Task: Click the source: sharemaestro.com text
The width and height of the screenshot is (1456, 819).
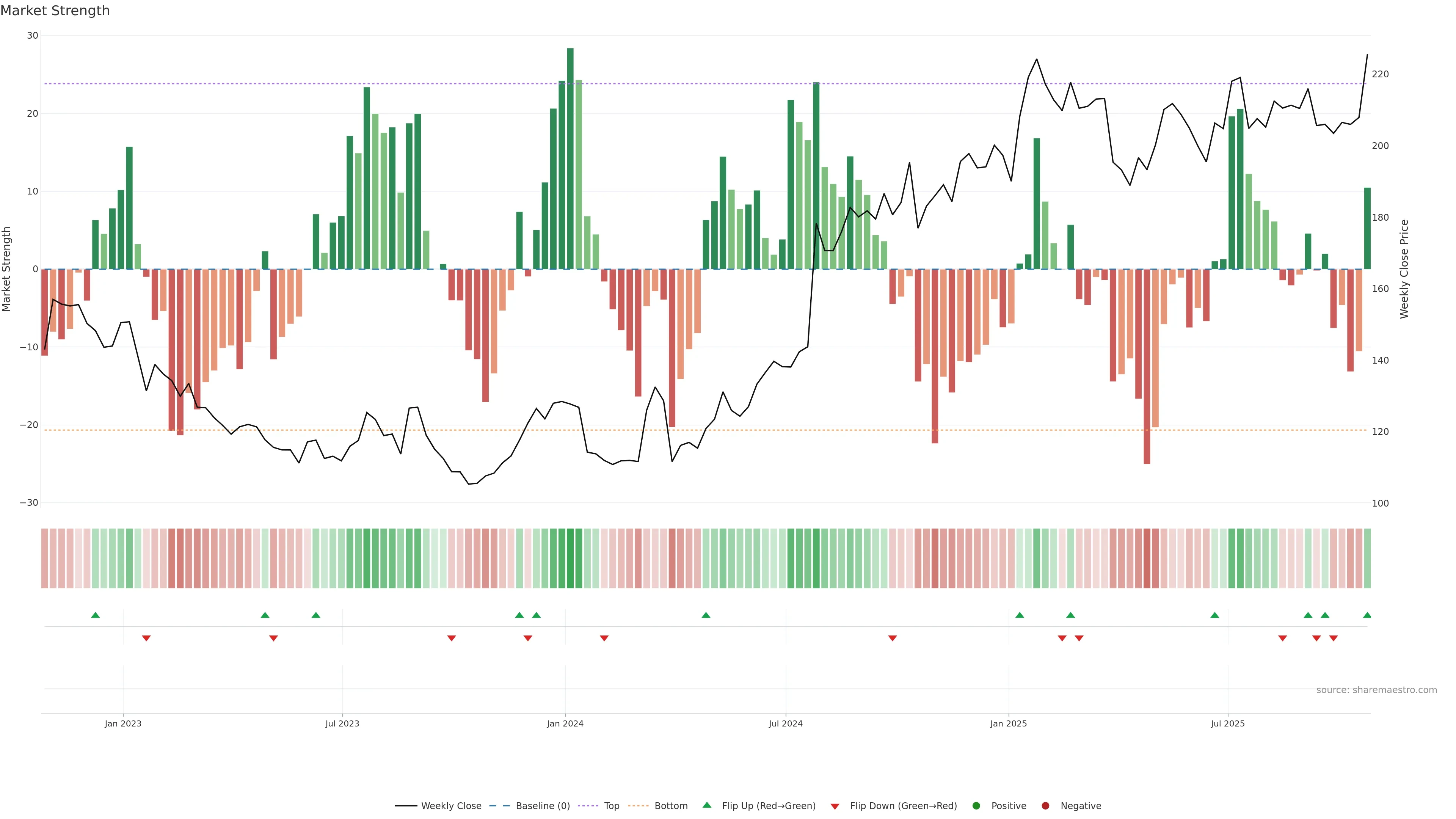Action: pyautogui.click(x=1376, y=690)
